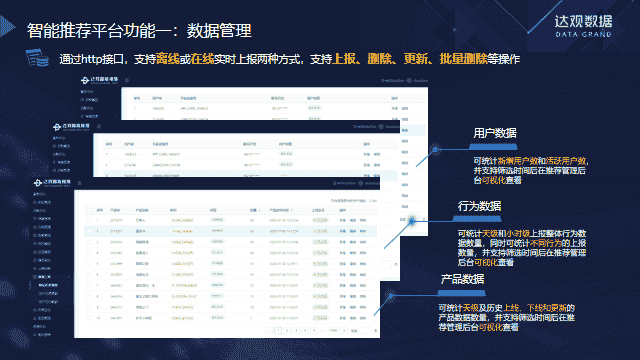Image resolution: width=640 pixels, height=360 pixels.
Task: Click the sort arrows on the table's priority column header
Action: click(260, 210)
